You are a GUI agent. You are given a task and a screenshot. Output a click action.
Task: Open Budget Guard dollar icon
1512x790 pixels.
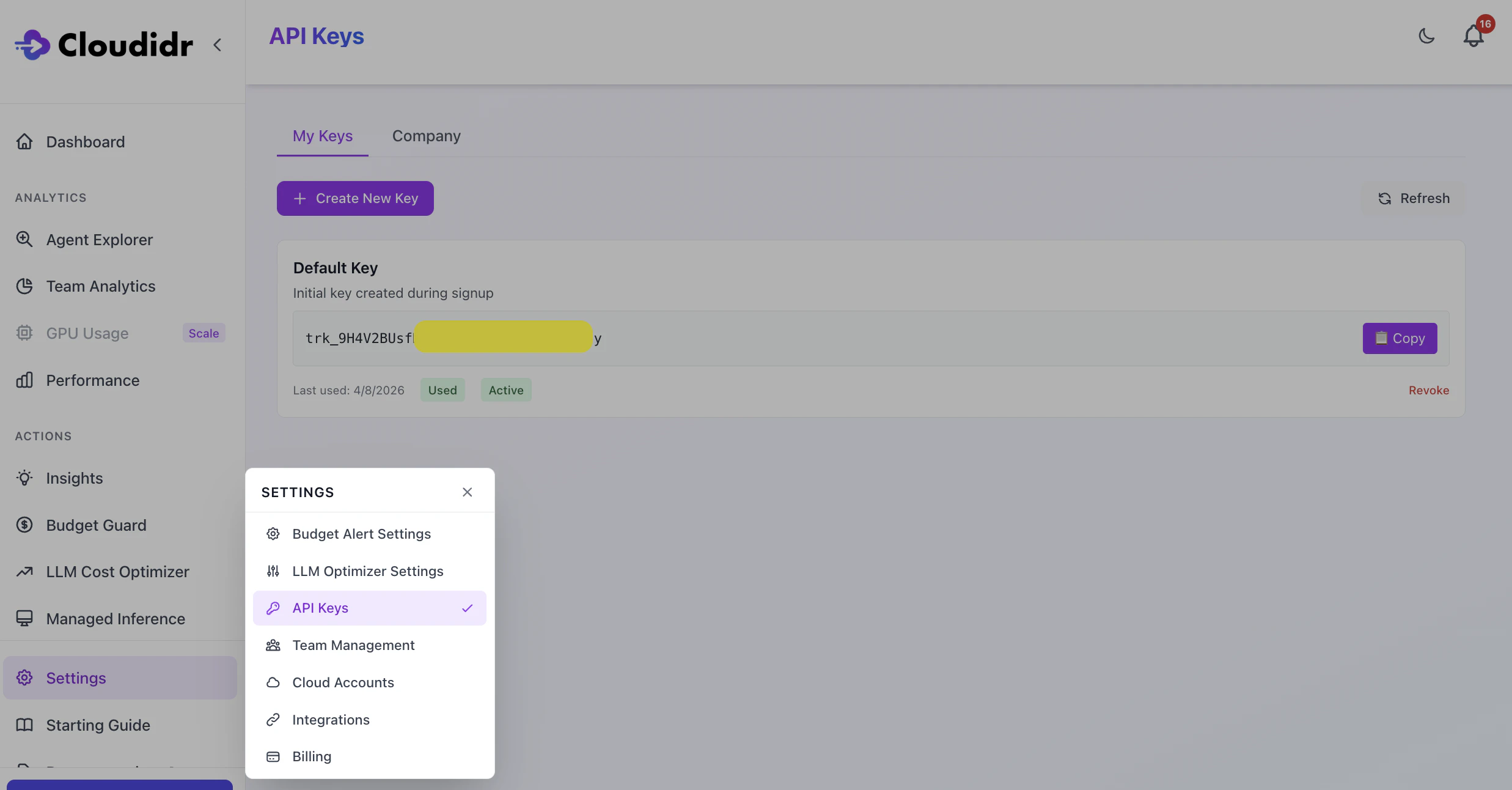coord(24,525)
